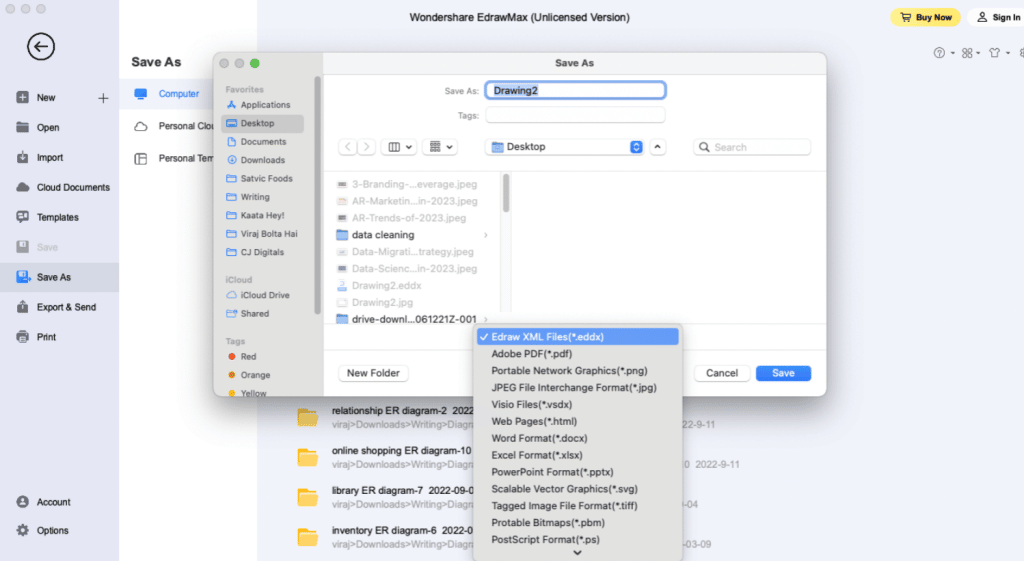Select Kaata Hey! folder in Favorites
The width and height of the screenshot is (1024, 561).
pyautogui.click(x=263, y=215)
